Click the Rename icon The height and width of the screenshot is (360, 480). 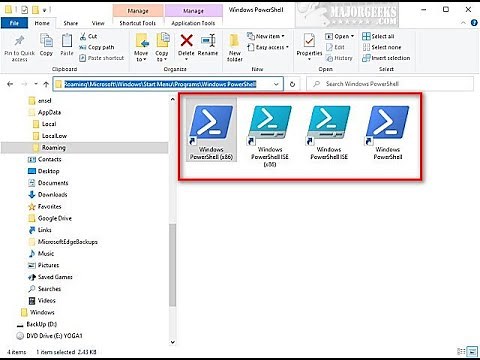208,41
